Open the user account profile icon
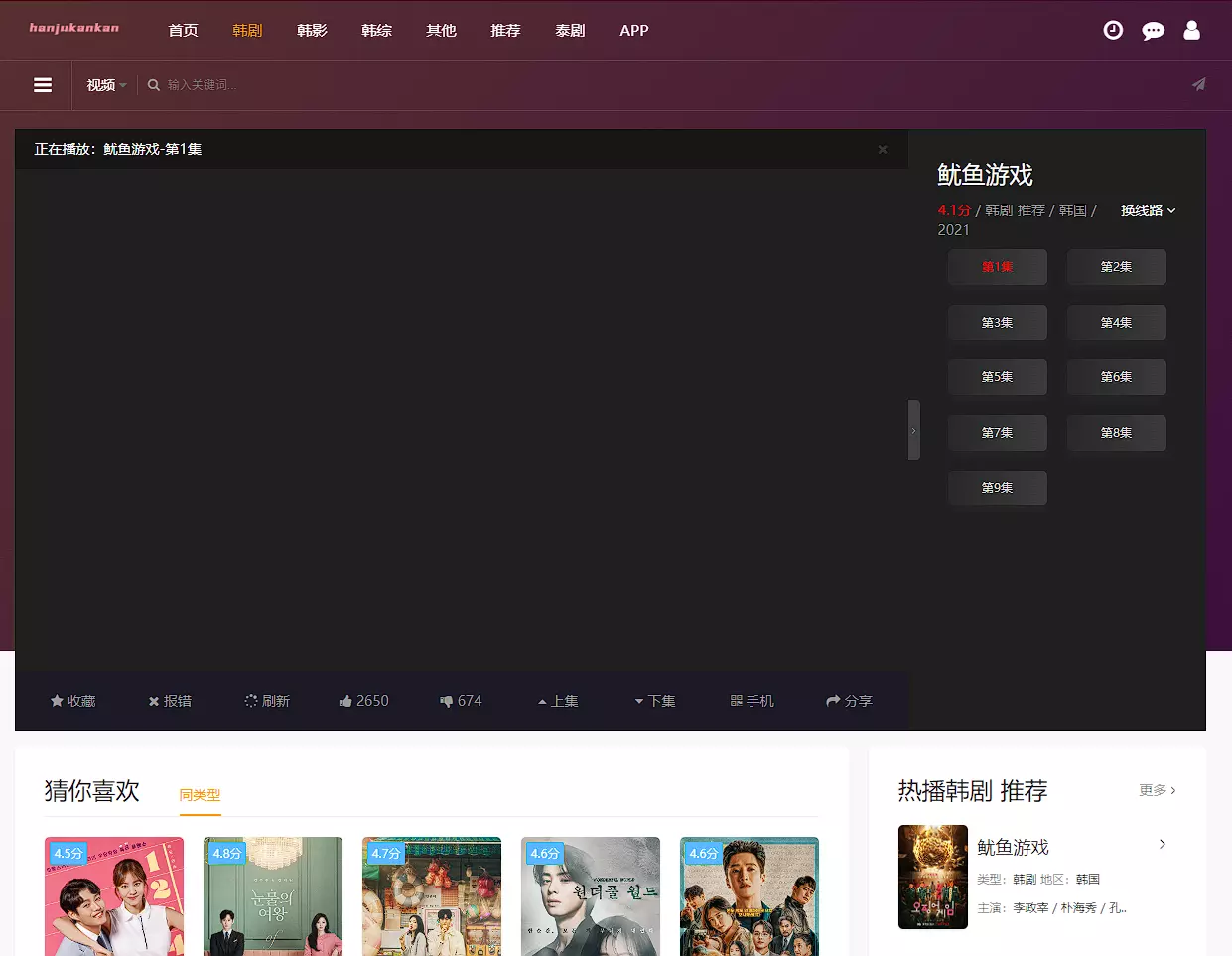 1191,31
